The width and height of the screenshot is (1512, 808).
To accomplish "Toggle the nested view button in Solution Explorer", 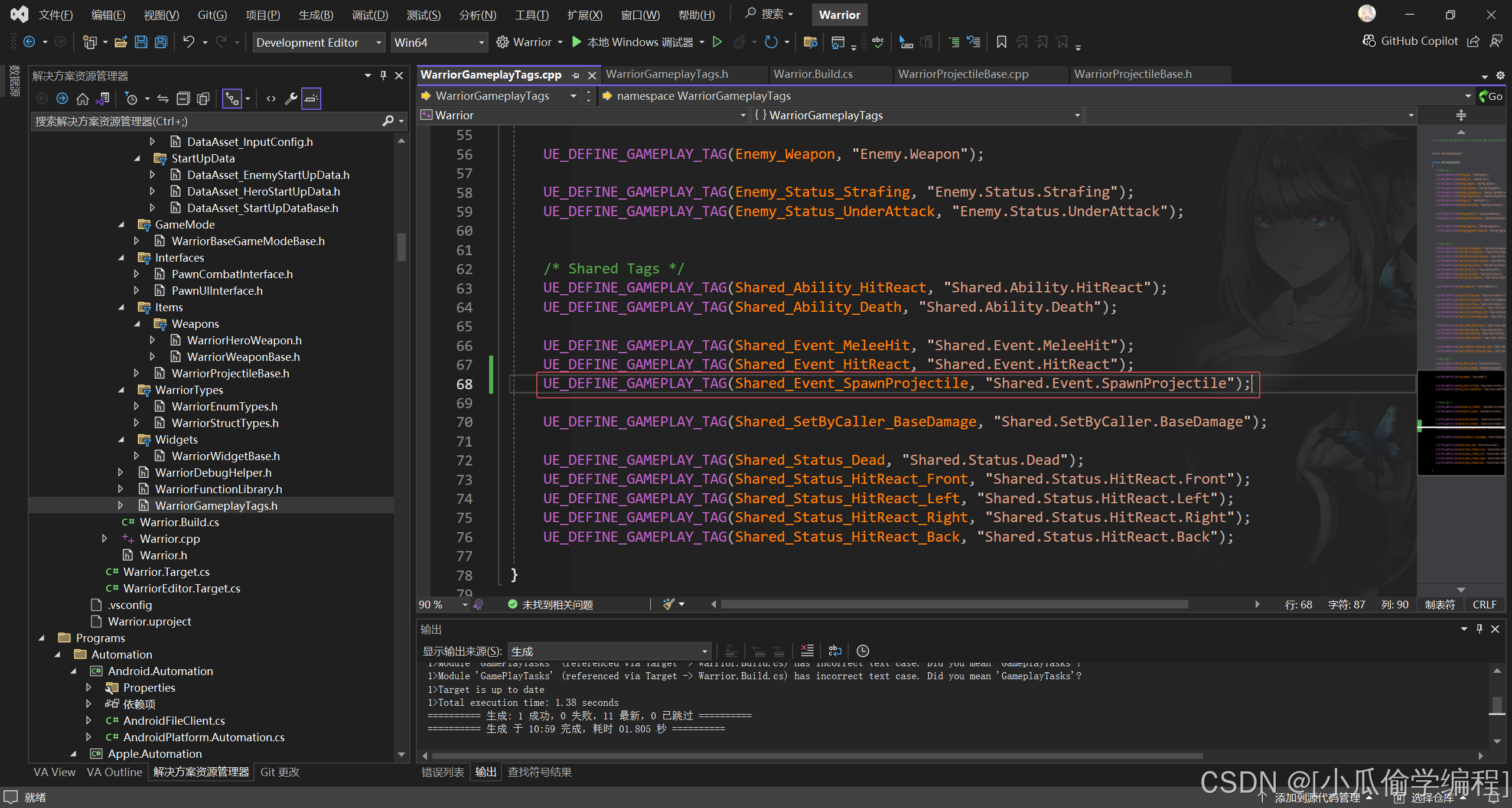I will tap(232, 99).
